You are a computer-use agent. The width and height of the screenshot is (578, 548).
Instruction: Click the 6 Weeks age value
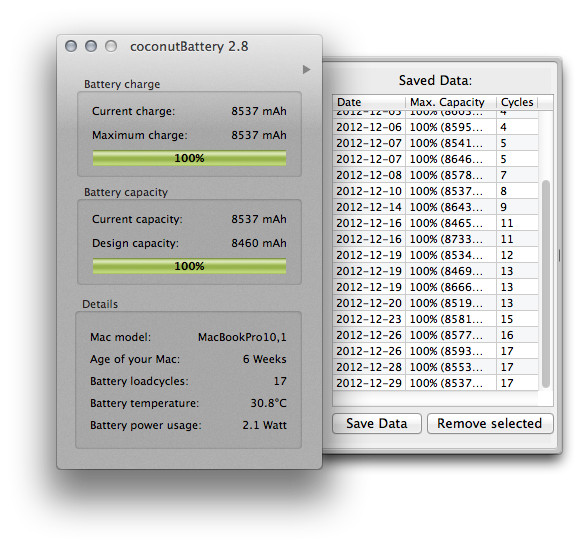pyautogui.click(x=265, y=359)
